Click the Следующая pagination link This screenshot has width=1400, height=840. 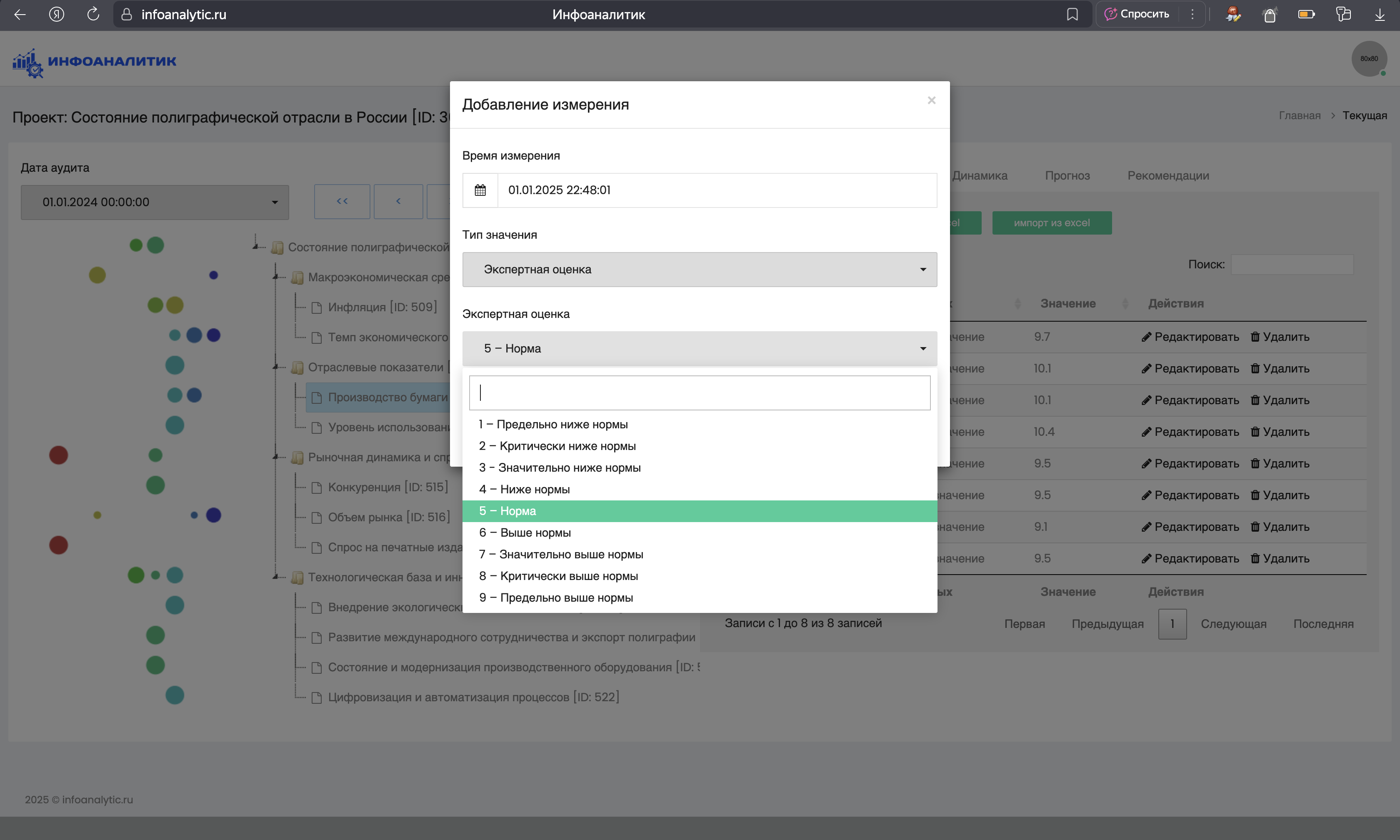coord(1233,624)
